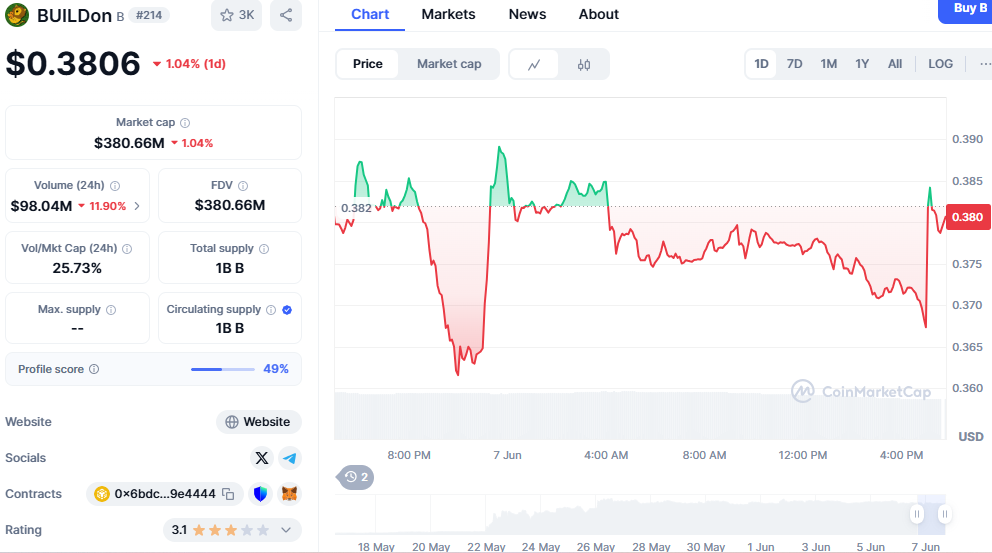Expand Volume (24h) details chevron
This screenshot has width=992, height=553.
[x=137, y=206]
